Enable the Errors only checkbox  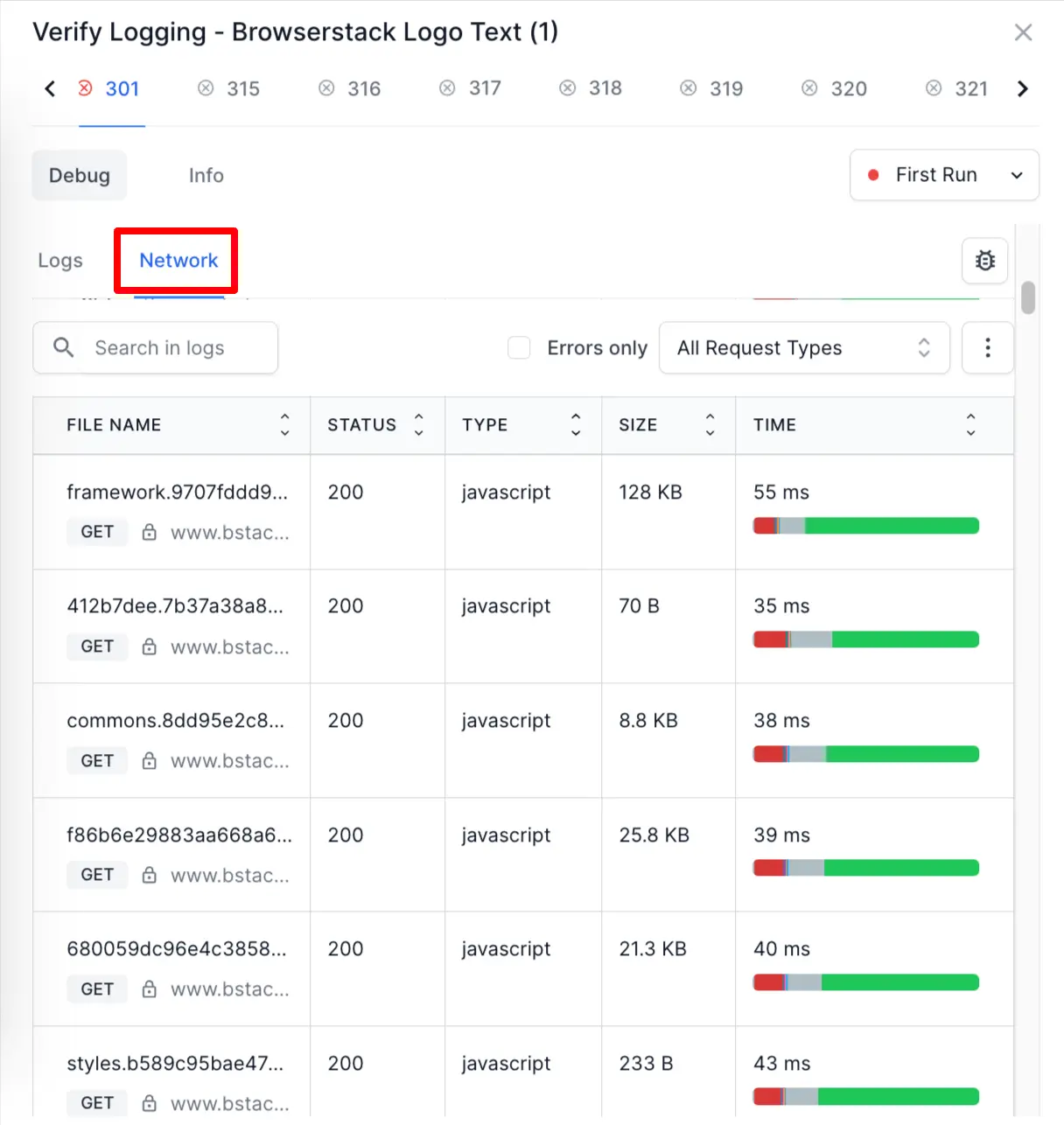pos(519,348)
